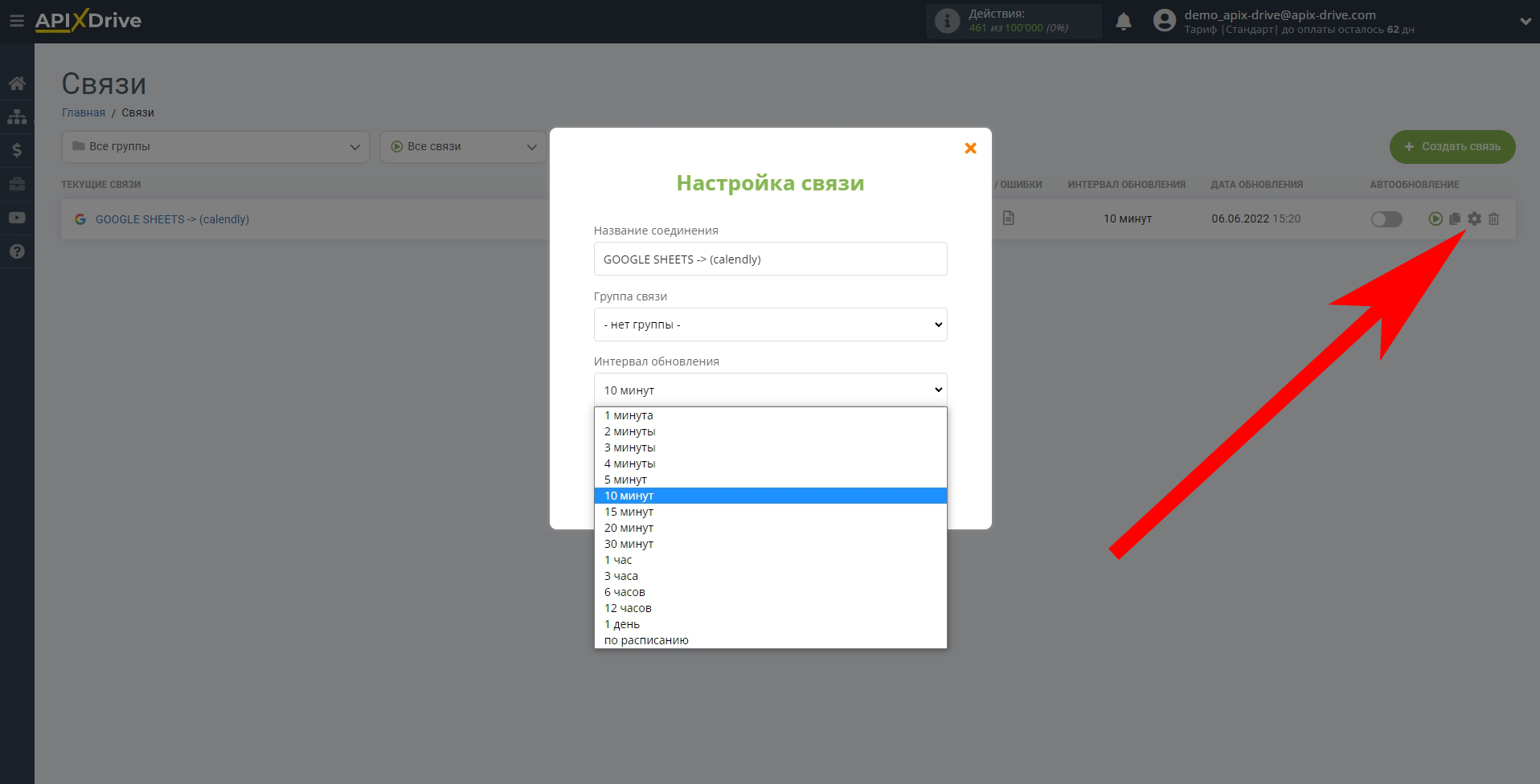1540x784 pixels.
Task: Click the 'Интервал обновления' combo box
Action: pos(770,390)
